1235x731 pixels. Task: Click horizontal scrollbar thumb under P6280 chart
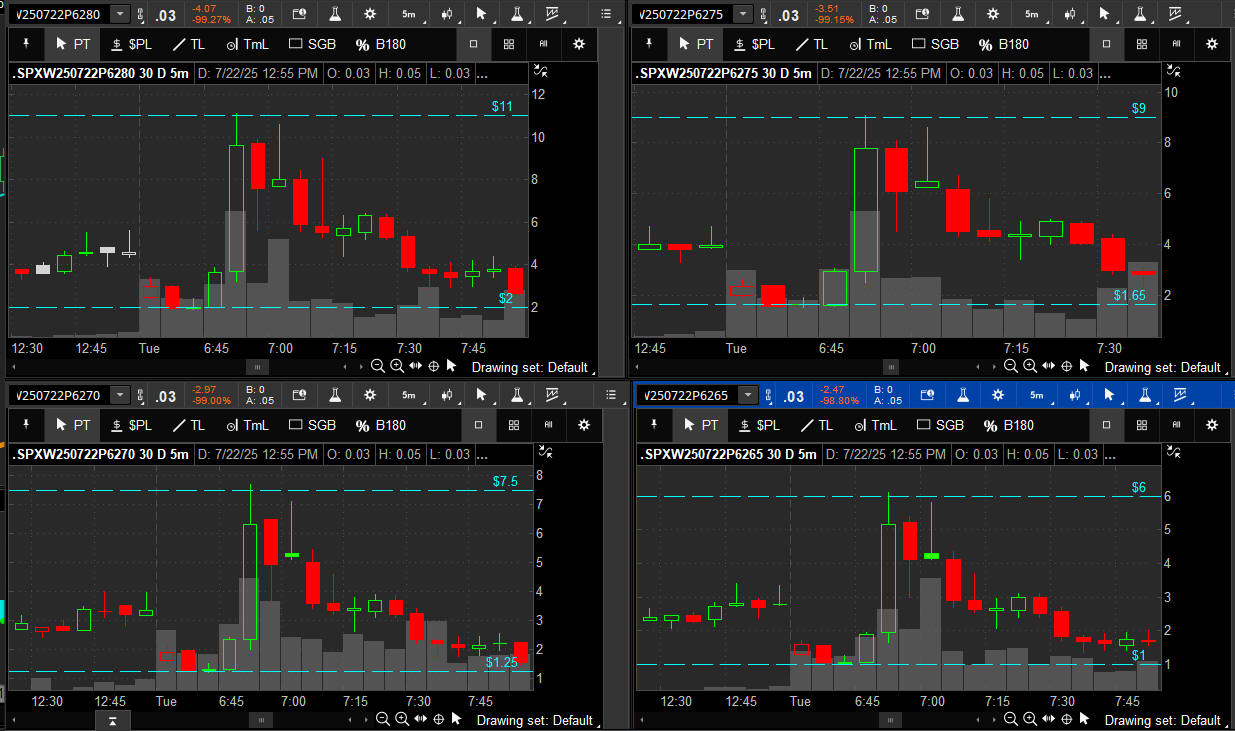[252, 367]
